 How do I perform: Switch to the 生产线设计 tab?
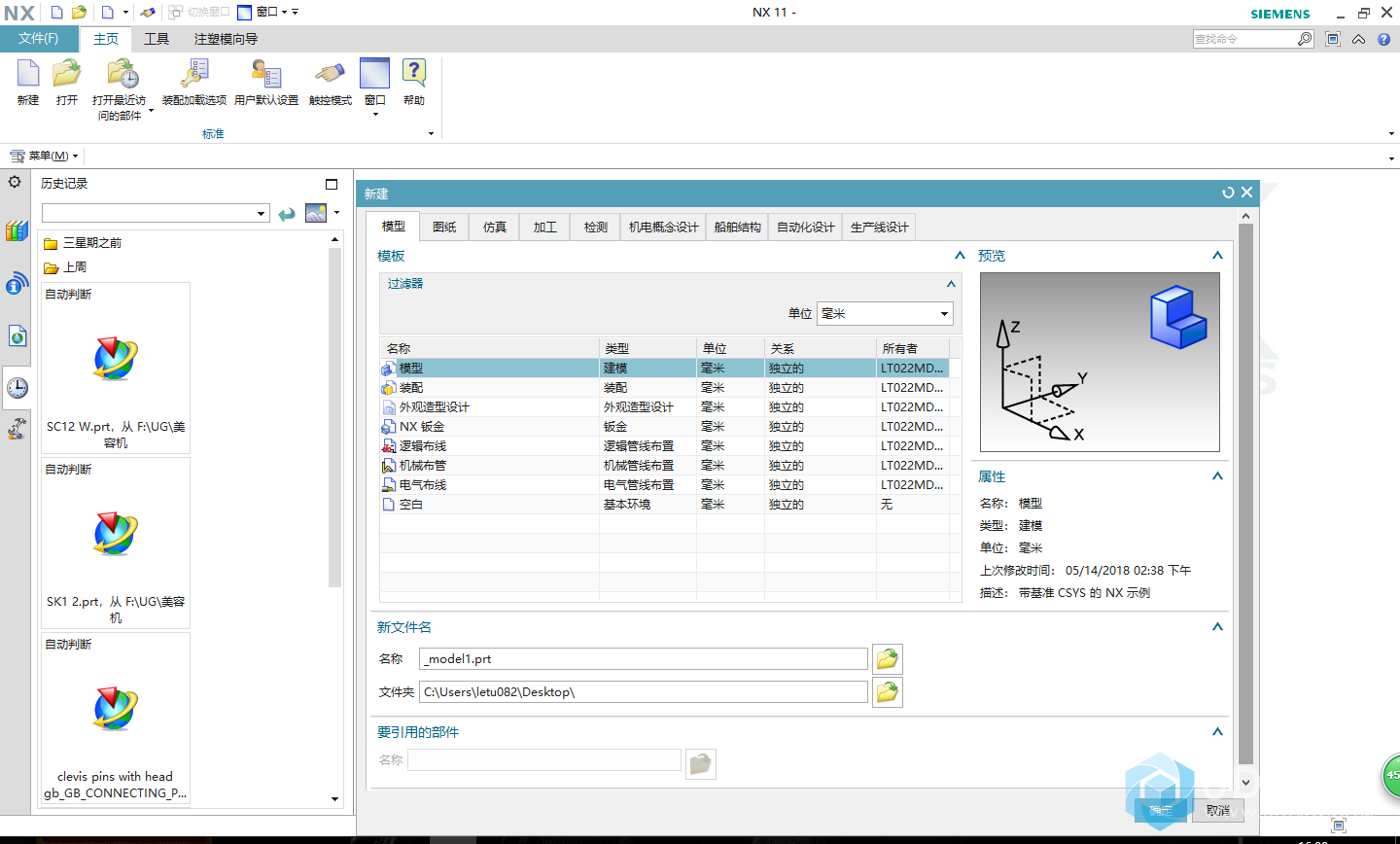[x=880, y=227]
